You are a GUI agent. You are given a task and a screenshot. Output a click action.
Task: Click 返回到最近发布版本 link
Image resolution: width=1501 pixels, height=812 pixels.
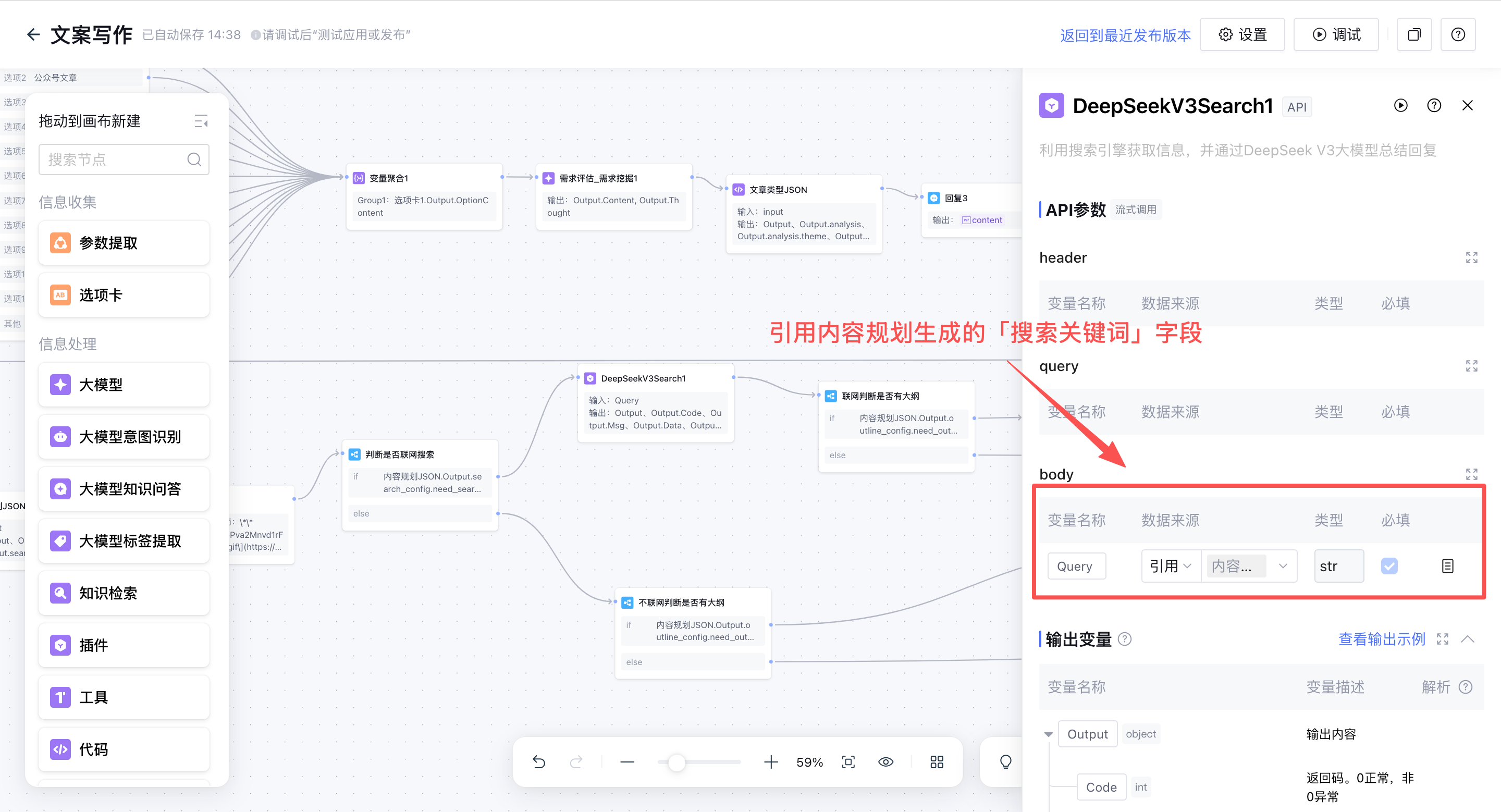1125,35
